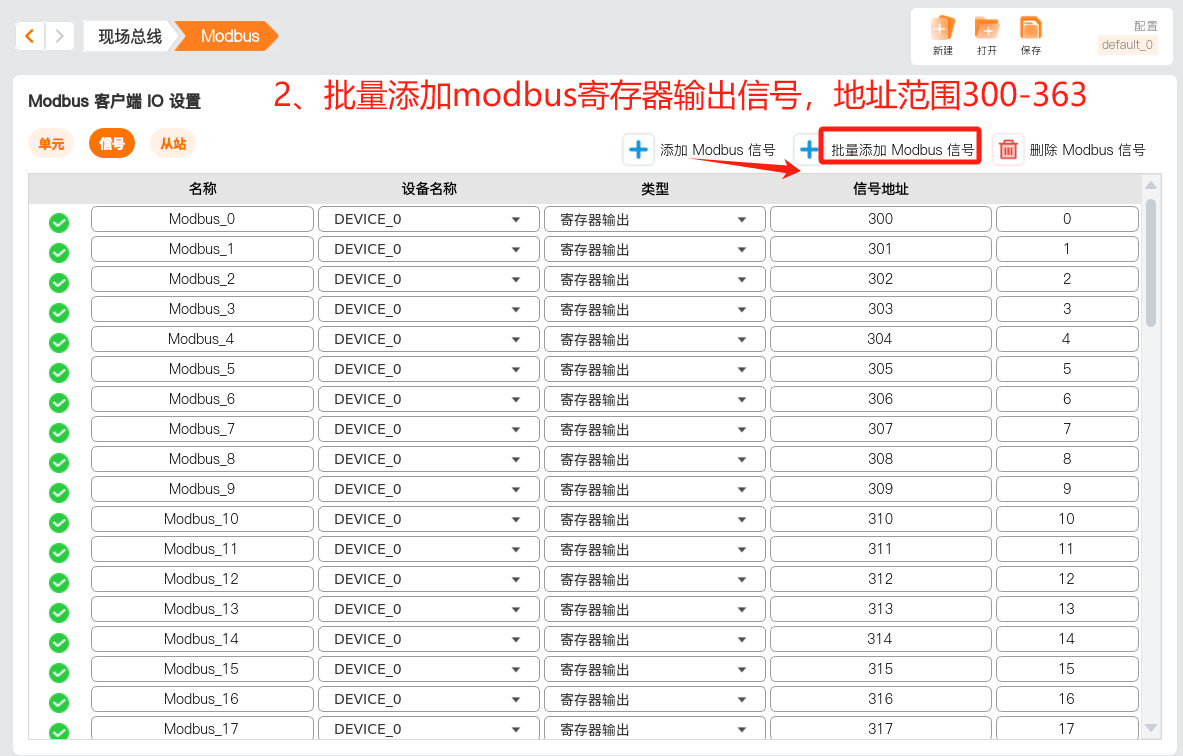The image size is (1183, 756).
Task: Edit signal address field showing 301
Action: (880, 249)
